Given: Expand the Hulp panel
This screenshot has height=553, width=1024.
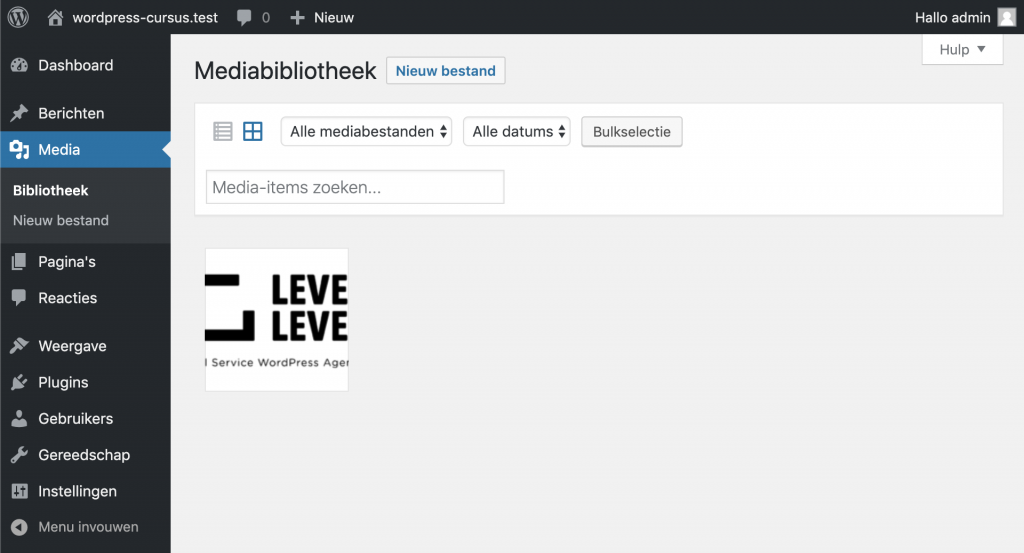Looking at the screenshot, I should tap(962, 50).
